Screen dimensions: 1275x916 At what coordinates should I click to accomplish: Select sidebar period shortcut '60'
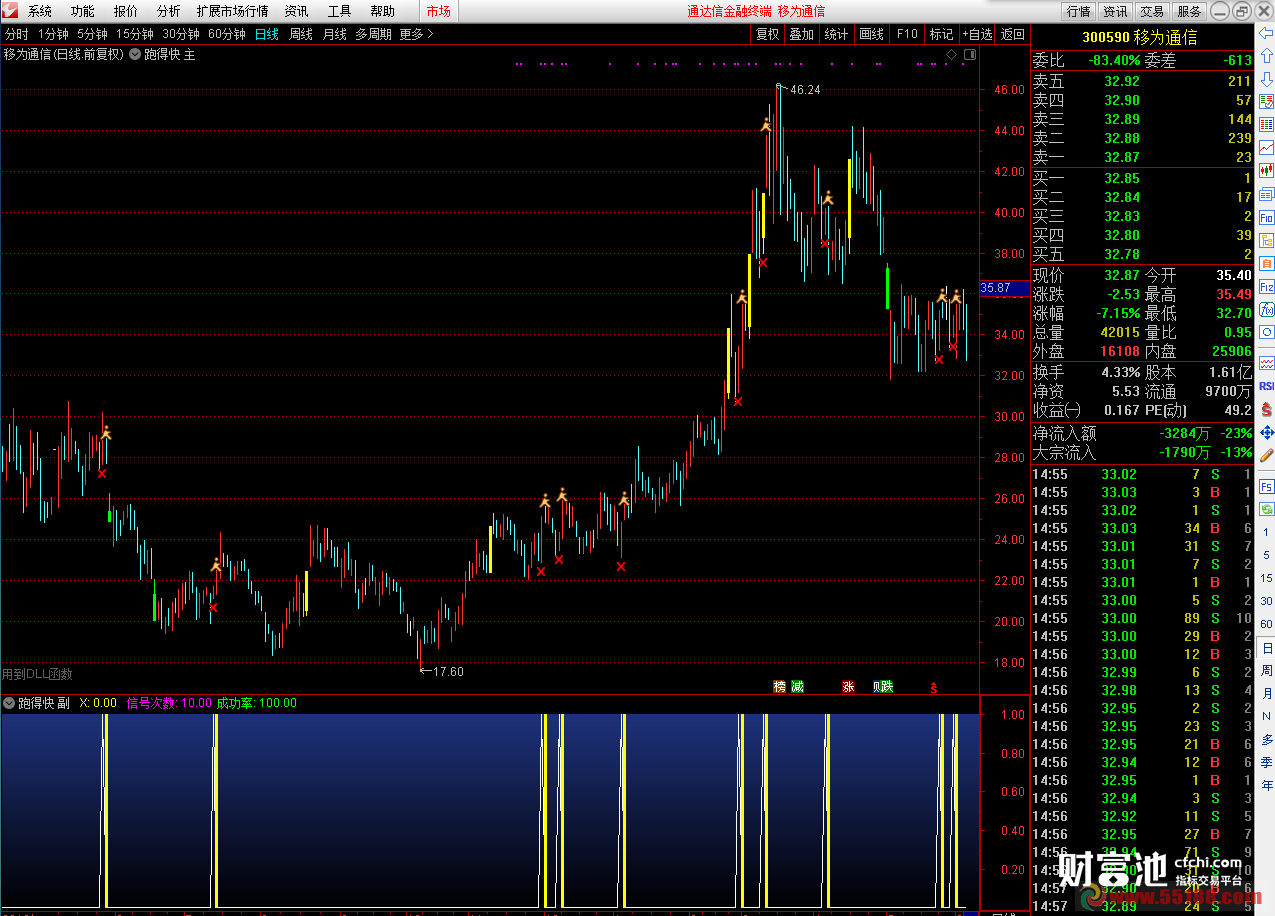(1267, 624)
